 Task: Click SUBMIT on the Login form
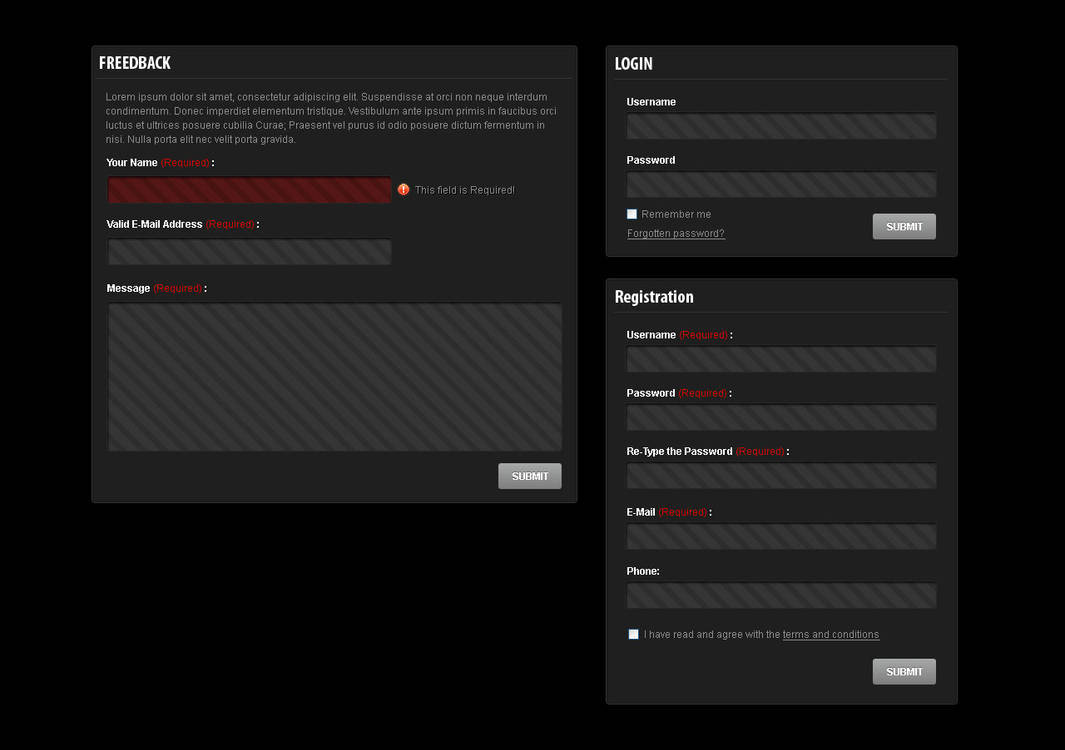903,226
